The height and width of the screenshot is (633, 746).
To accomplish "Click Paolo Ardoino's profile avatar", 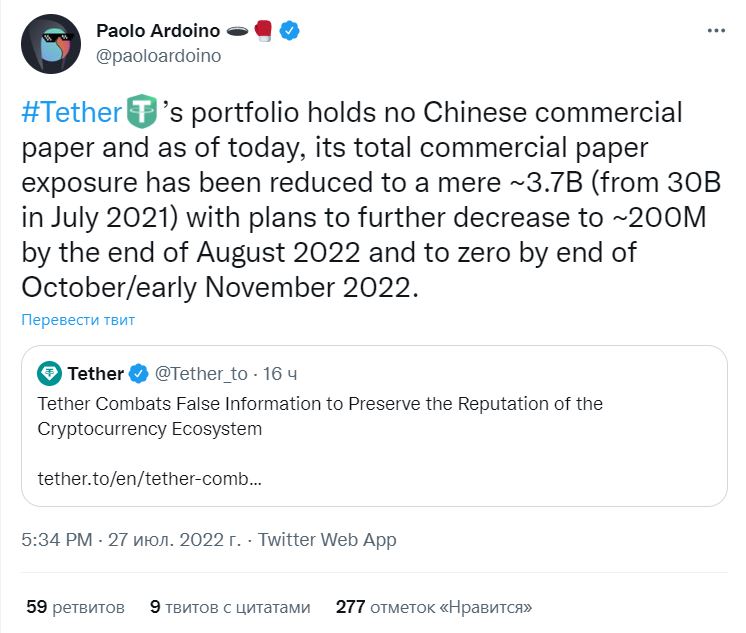I will (x=50, y=44).
